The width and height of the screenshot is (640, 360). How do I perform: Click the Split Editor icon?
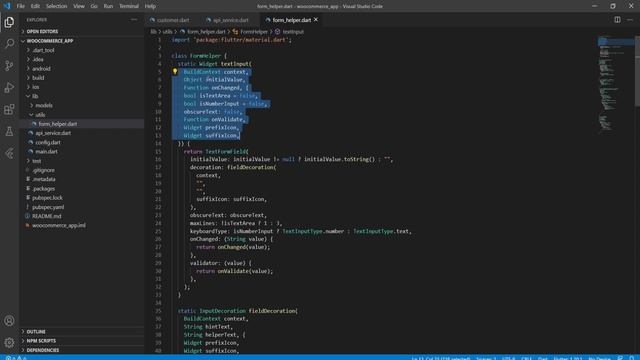[617, 20]
